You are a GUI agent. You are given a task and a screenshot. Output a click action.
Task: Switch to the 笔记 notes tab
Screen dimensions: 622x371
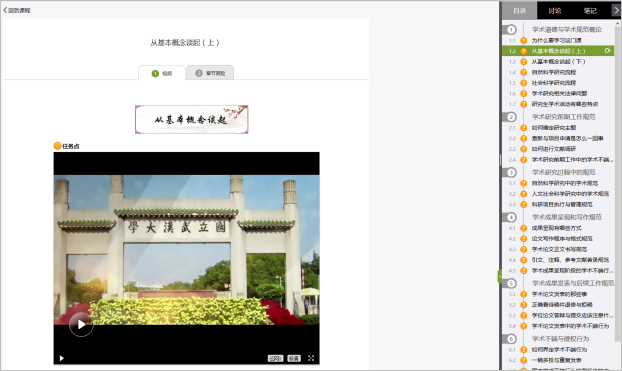[590, 11]
